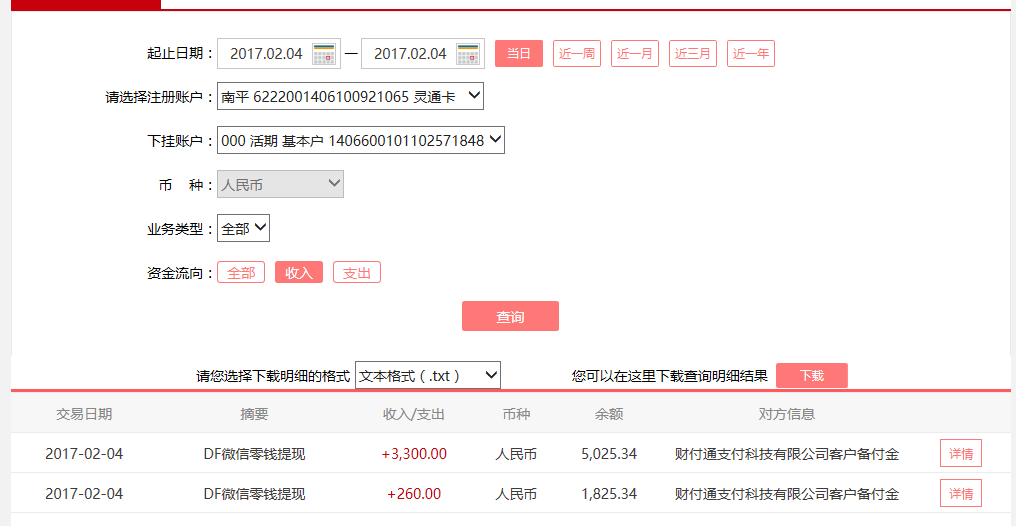Open the end date calendar picker icon

point(468,54)
